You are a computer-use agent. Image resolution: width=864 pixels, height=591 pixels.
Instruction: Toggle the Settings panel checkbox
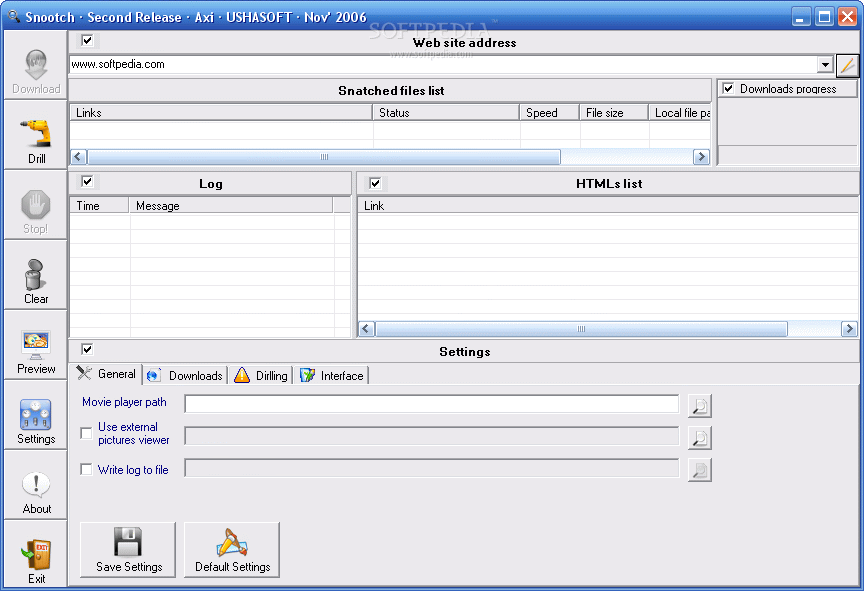tap(87, 349)
